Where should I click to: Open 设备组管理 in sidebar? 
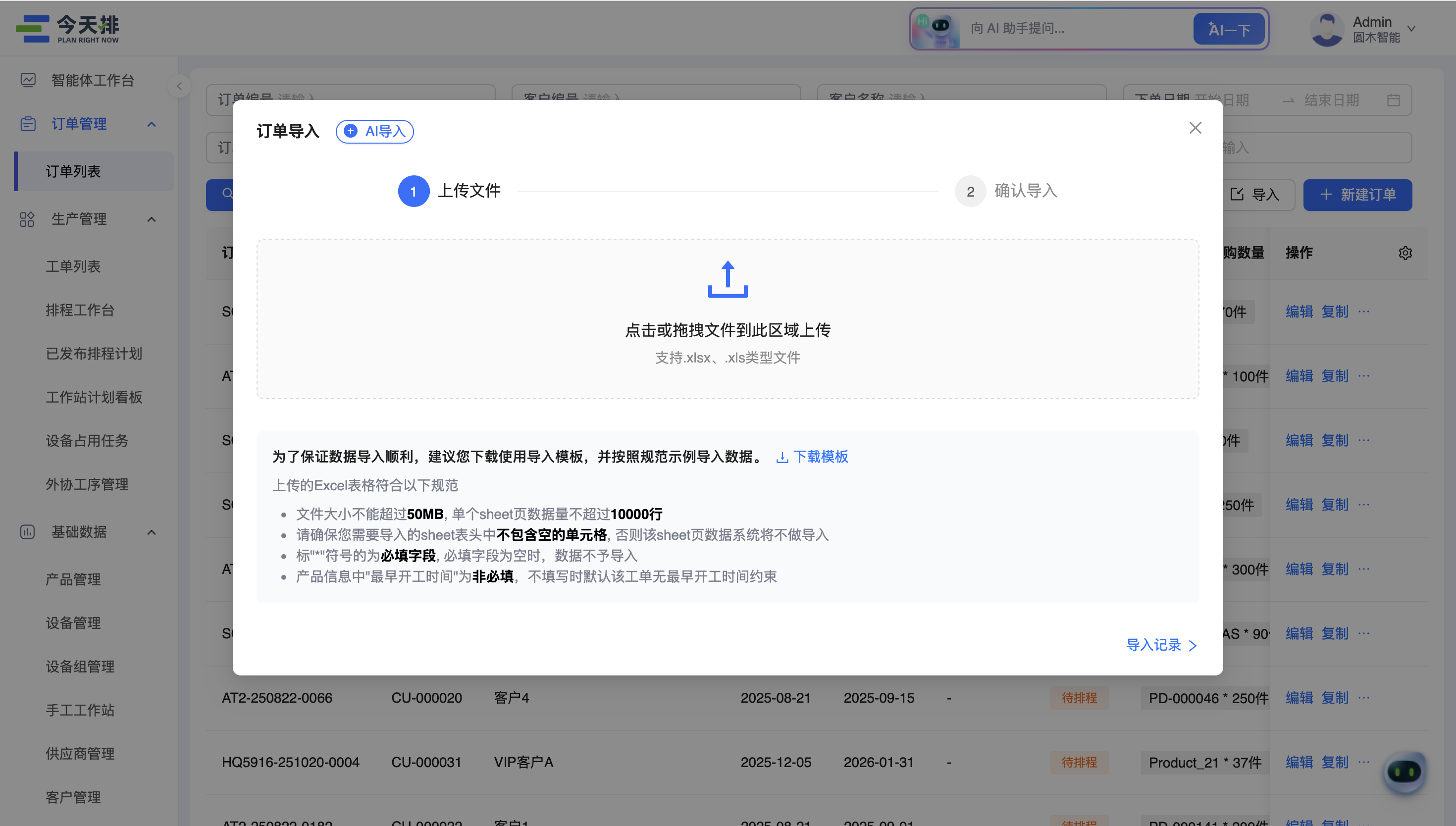pyautogui.click(x=80, y=667)
